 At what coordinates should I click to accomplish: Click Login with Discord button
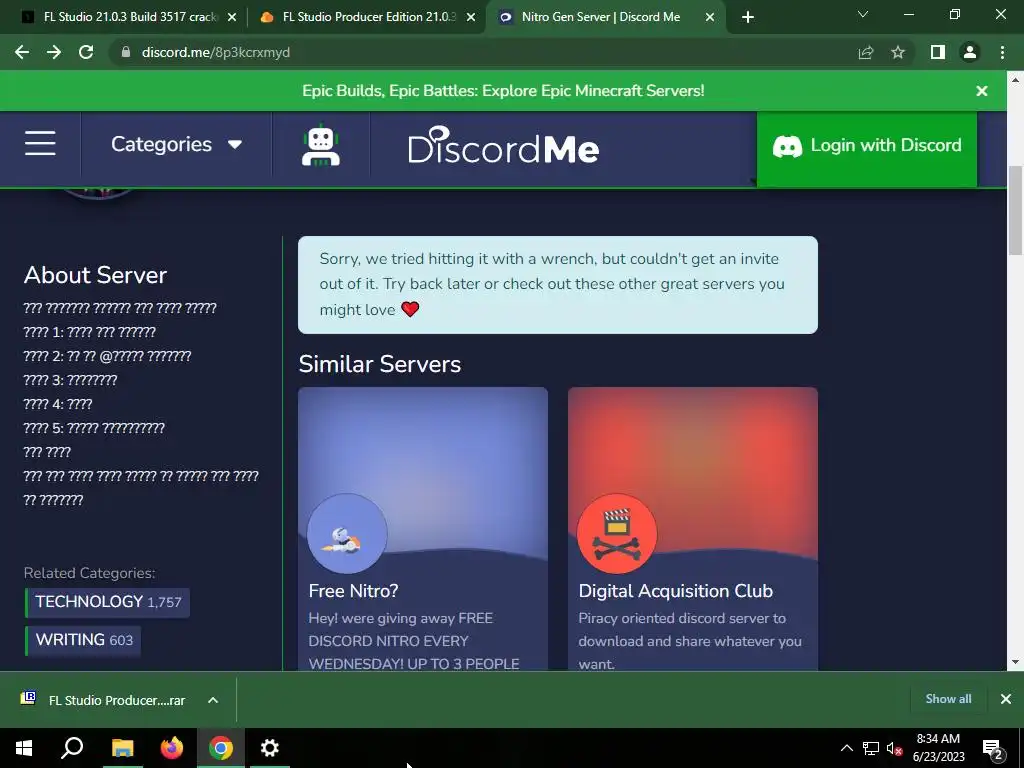(x=867, y=148)
